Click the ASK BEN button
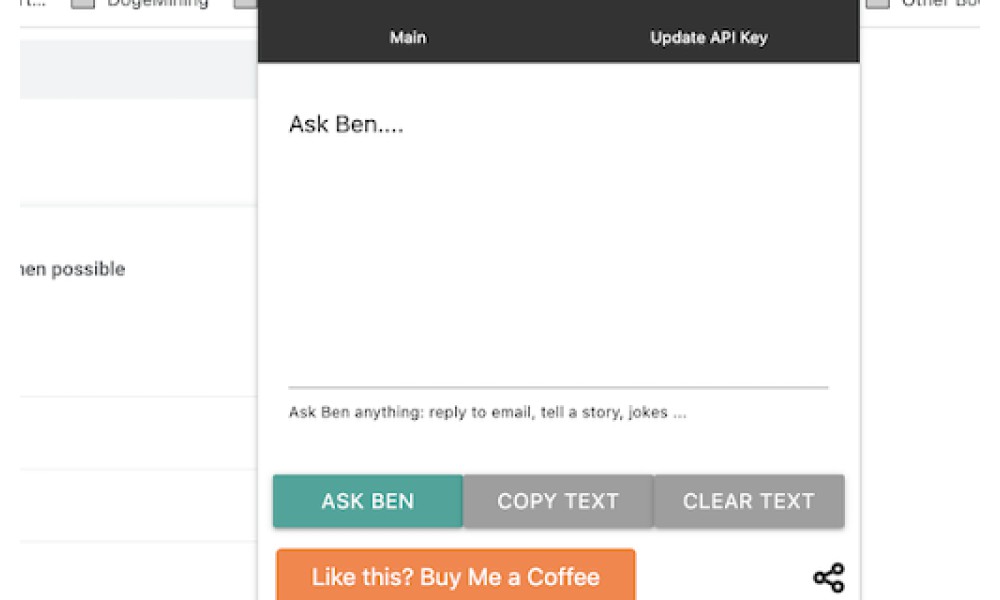1000x600 pixels. (x=368, y=501)
